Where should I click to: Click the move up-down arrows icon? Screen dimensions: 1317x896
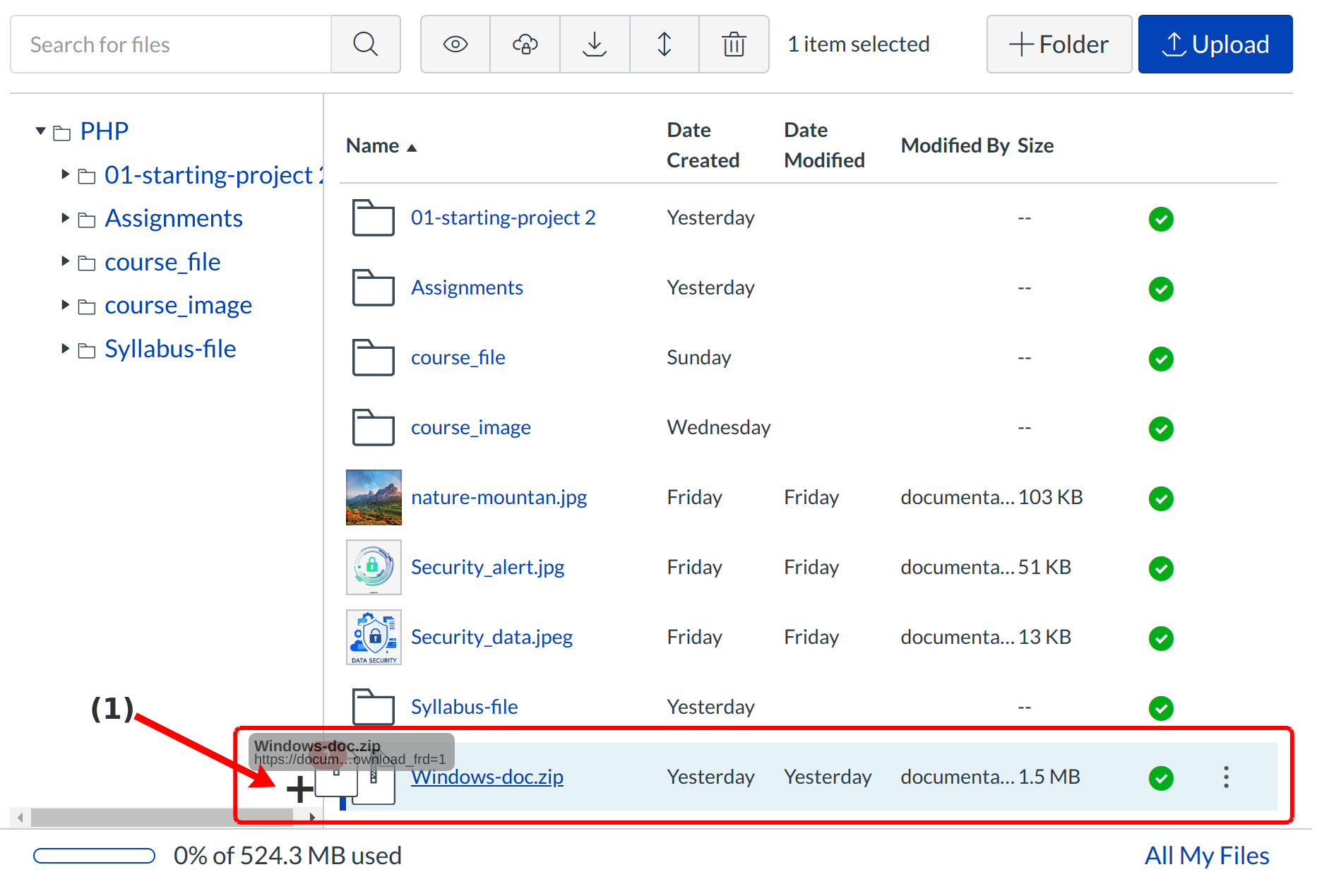coord(664,44)
